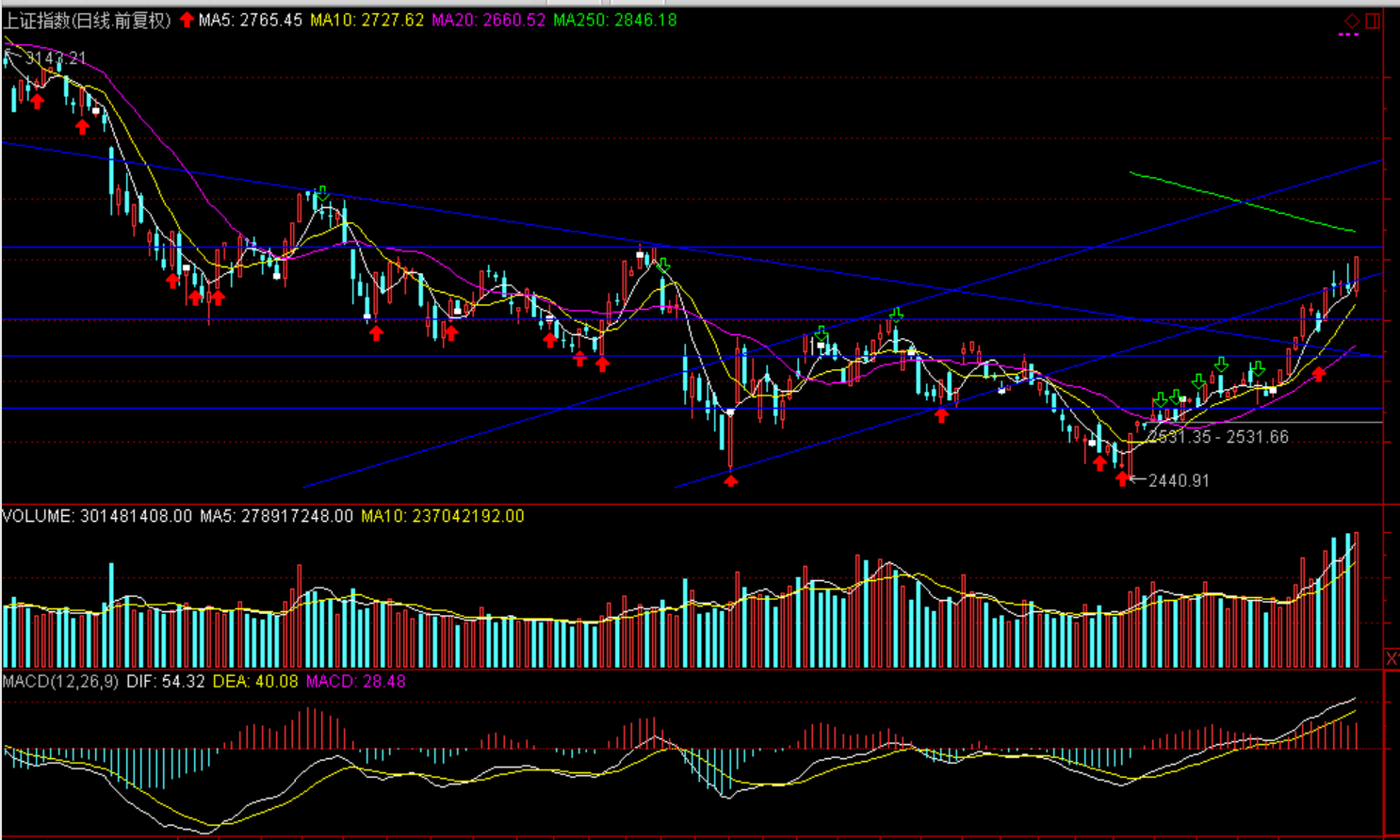Screen dimensions: 1400x840
Task: Click the red buy arrow below 2440.91 low
Action: click(x=1122, y=479)
